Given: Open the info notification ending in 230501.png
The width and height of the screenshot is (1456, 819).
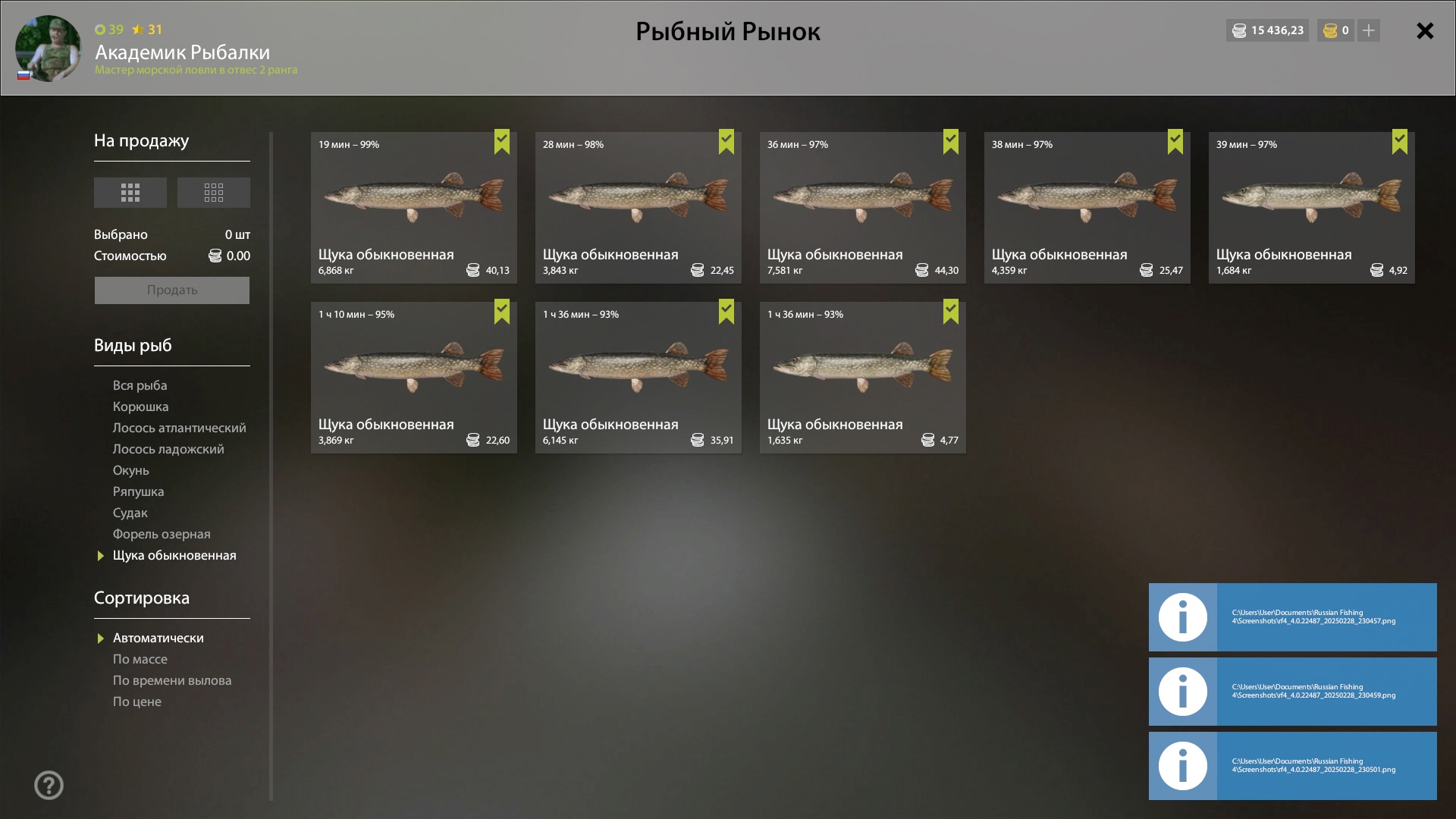Looking at the screenshot, I should pos(1292,766).
